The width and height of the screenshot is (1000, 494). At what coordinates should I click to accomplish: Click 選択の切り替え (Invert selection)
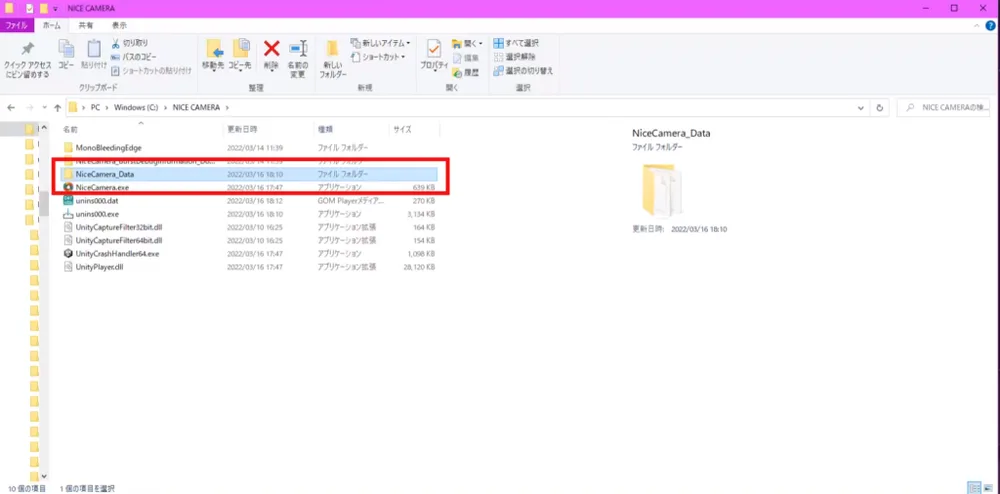pos(523,71)
